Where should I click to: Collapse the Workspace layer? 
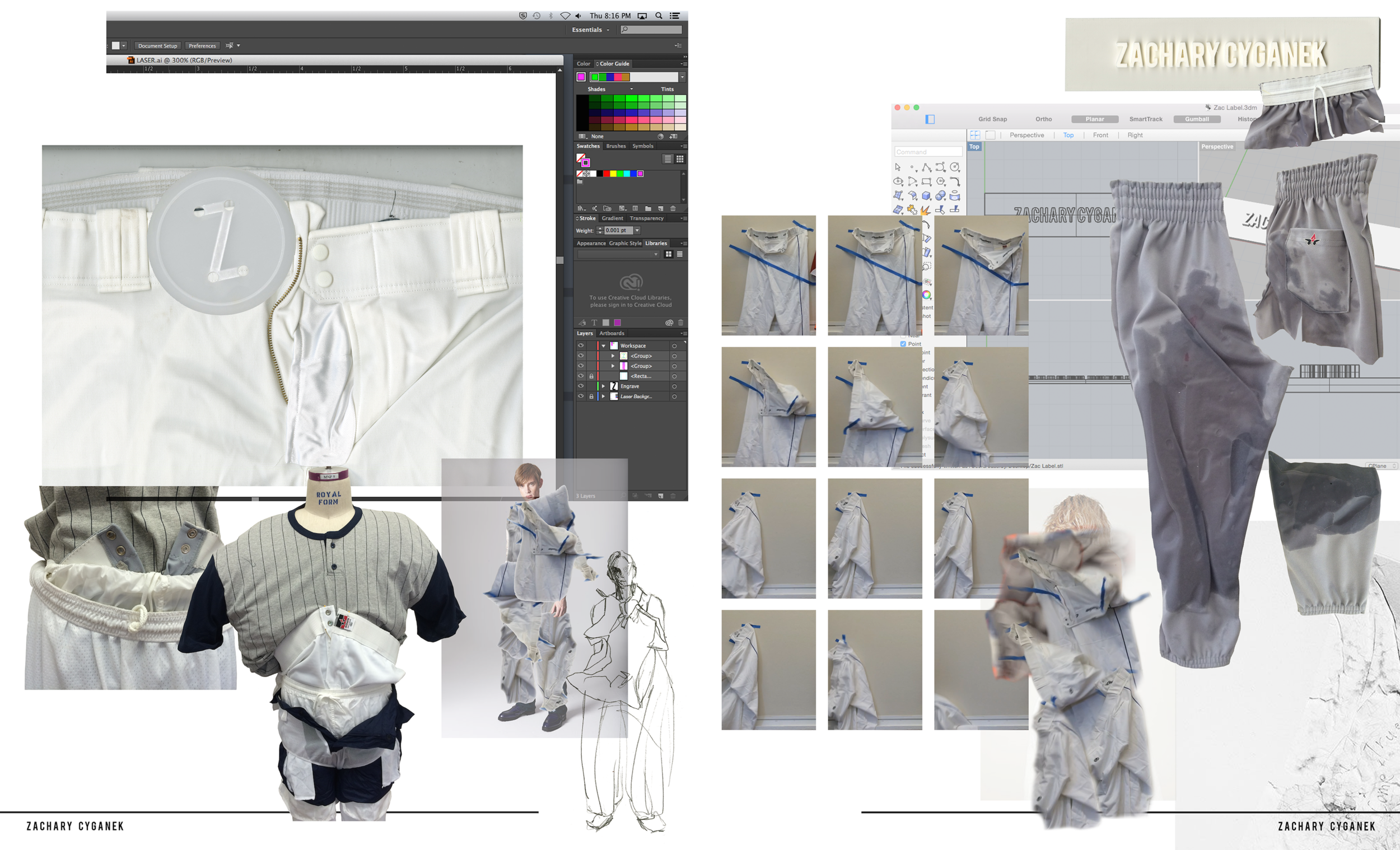(604, 345)
